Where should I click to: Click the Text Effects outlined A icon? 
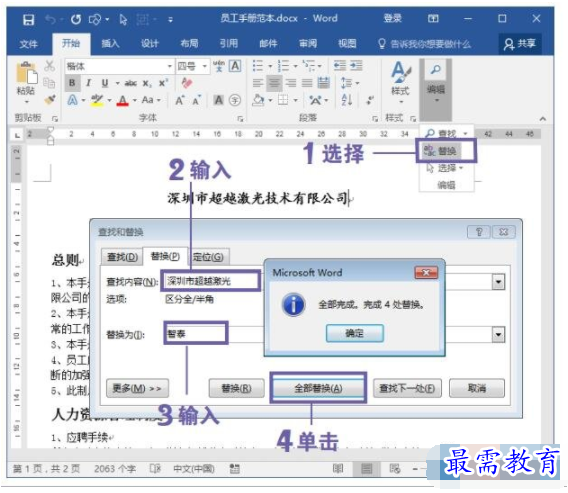(72, 100)
